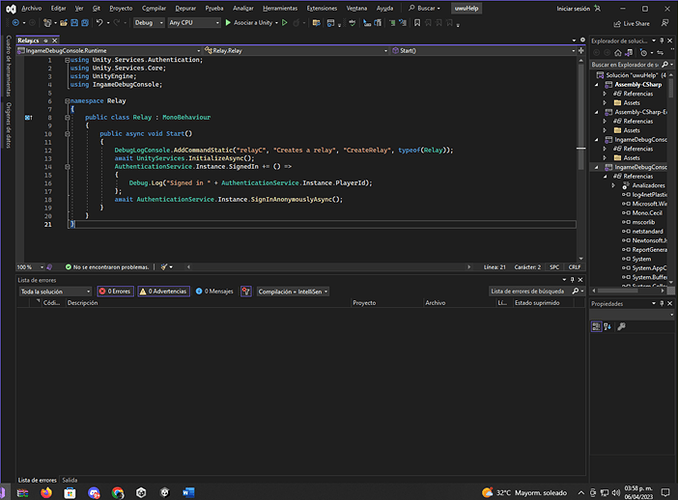Click the magnifier in Solution Explorer search

pos(665,64)
